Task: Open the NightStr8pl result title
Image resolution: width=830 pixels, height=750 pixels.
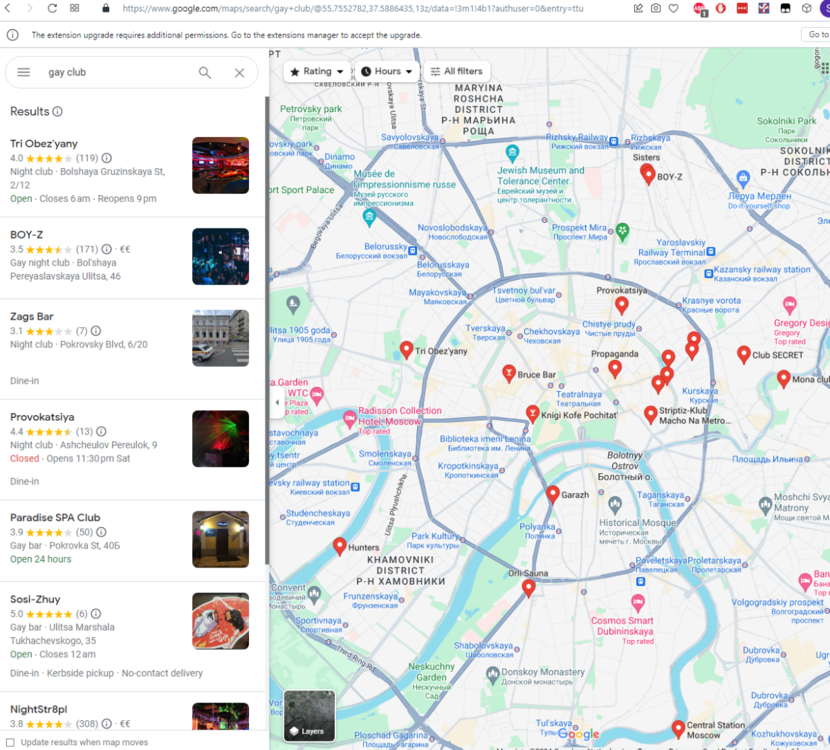Action: point(39,709)
